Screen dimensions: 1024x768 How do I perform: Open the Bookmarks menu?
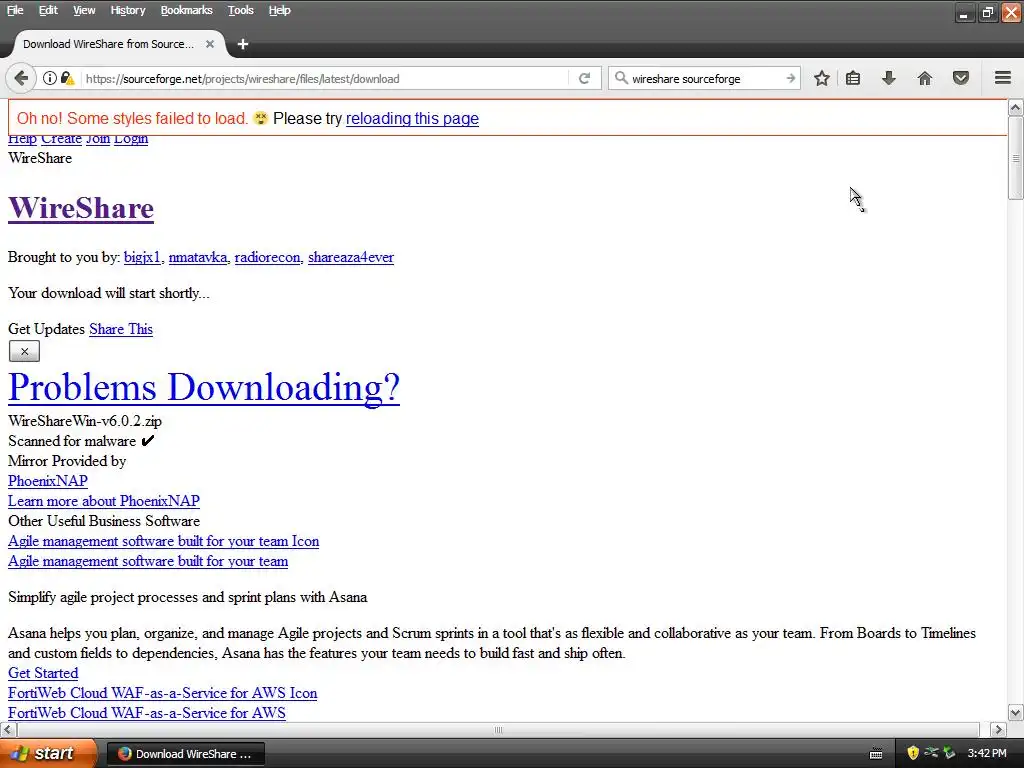click(186, 10)
